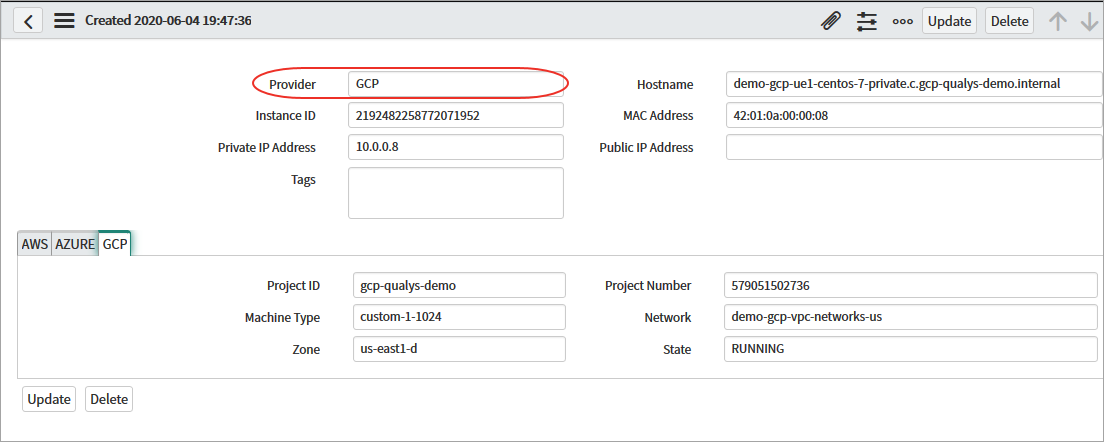The width and height of the screenshot is (1104, 442).
Task: Click the 'Public IP Address' label
Action: pyautogui.click(x=646, y=148)
